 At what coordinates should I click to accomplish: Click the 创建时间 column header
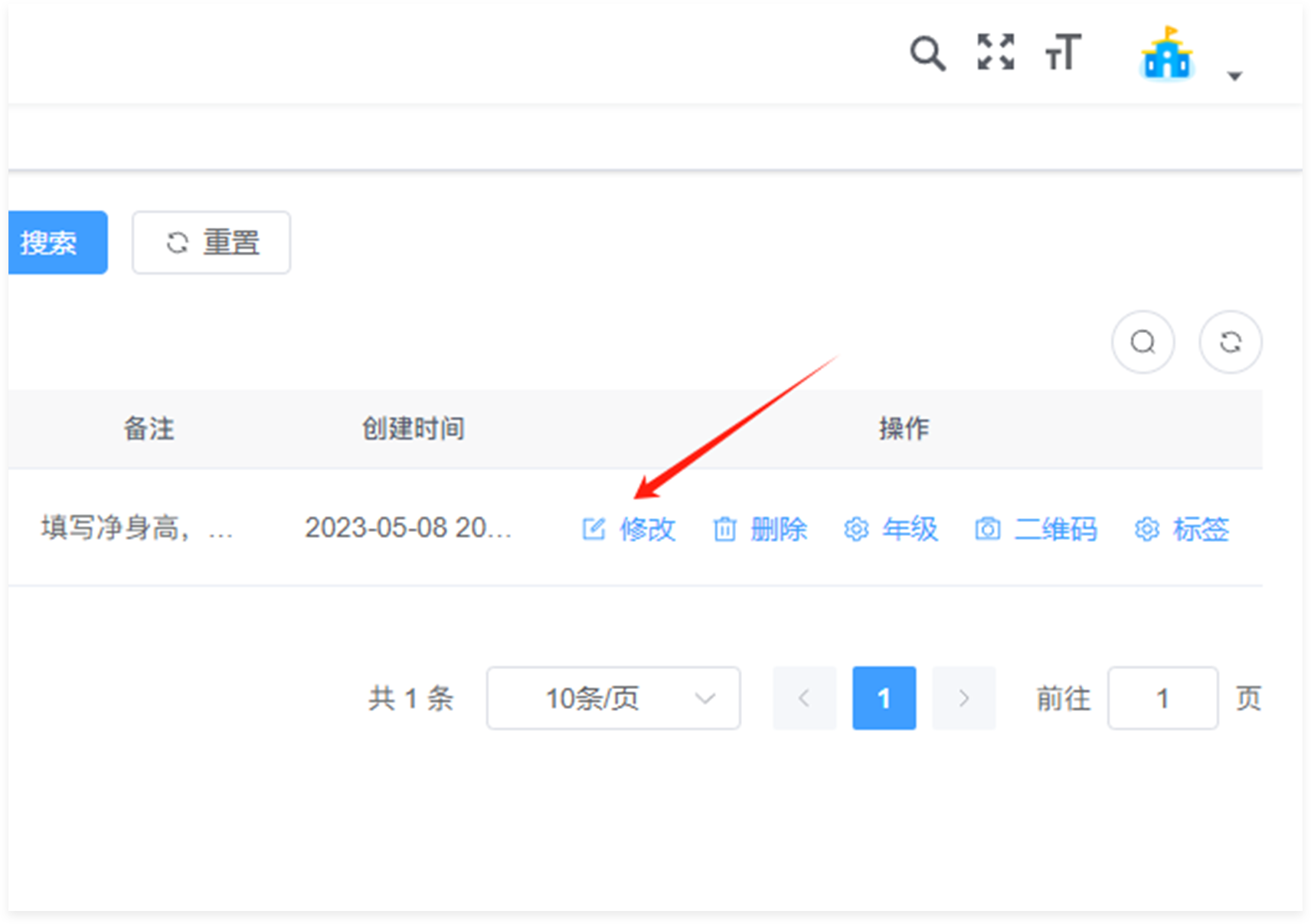tap(413, 429)
